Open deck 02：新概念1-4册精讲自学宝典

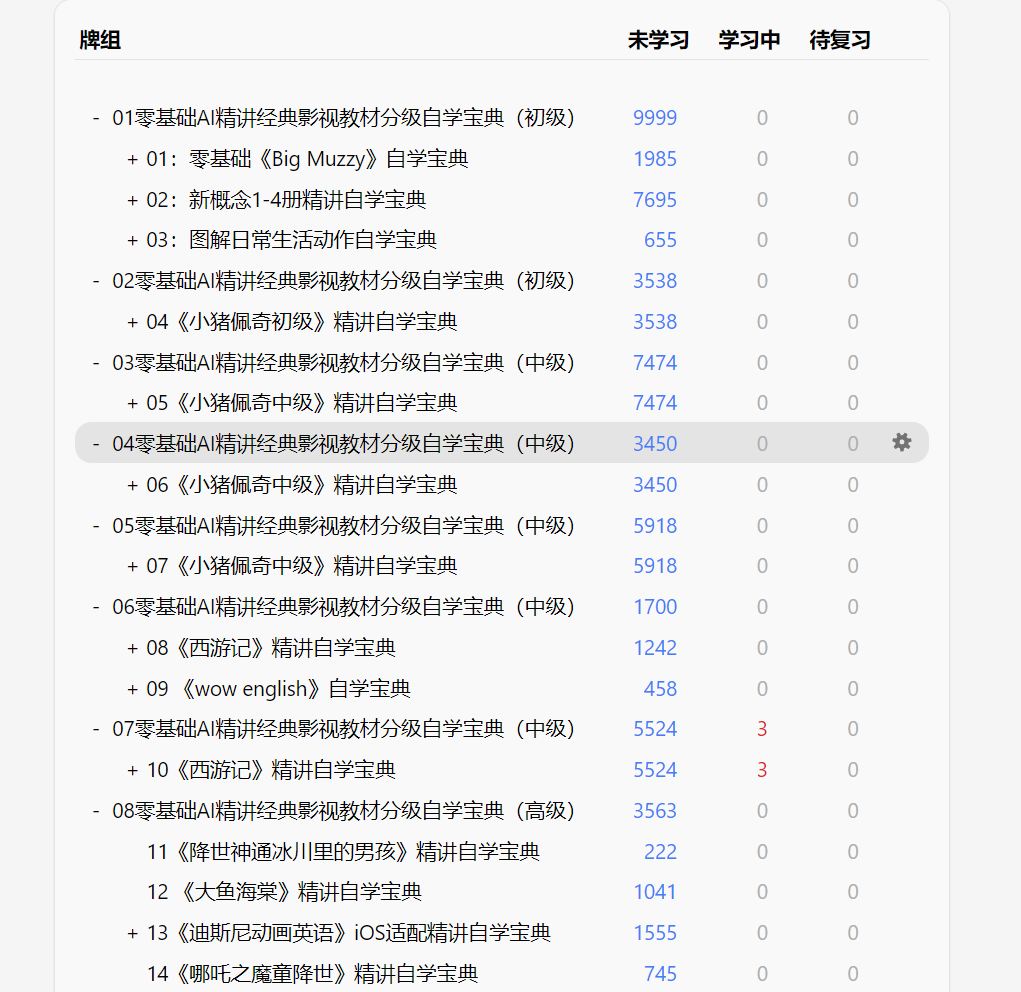[286, 200]
